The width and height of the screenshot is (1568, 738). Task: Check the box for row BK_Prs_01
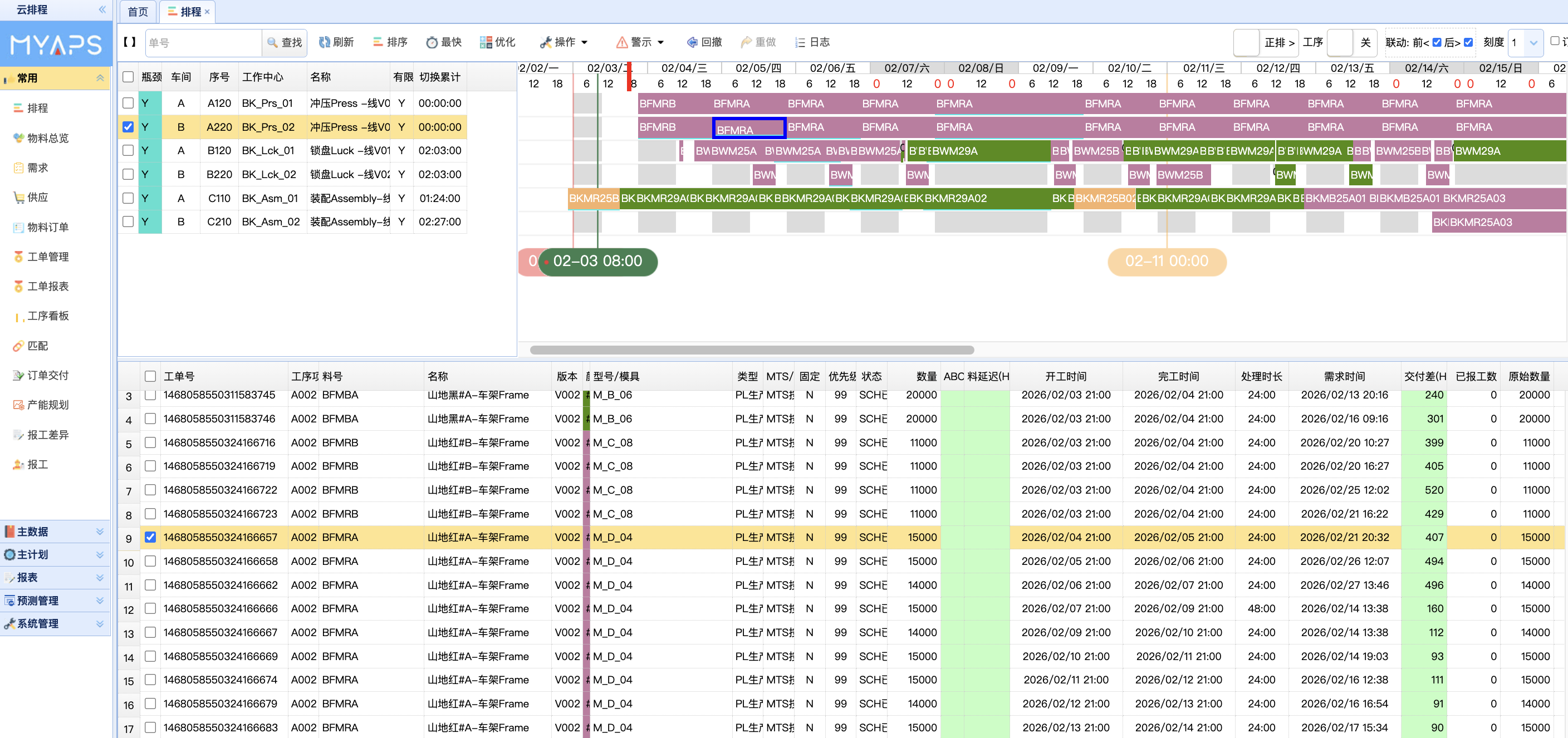[128, 103]
